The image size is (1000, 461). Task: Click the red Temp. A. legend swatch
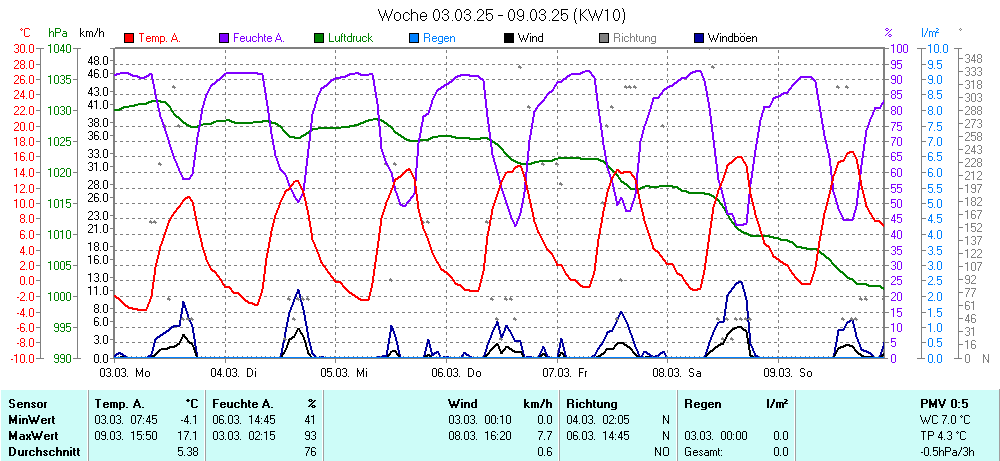point(129,38)
